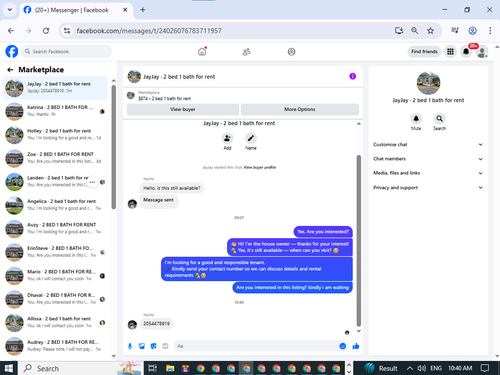Click the Facebook logo icon
500x375 pixels.
tap(12, 52)
